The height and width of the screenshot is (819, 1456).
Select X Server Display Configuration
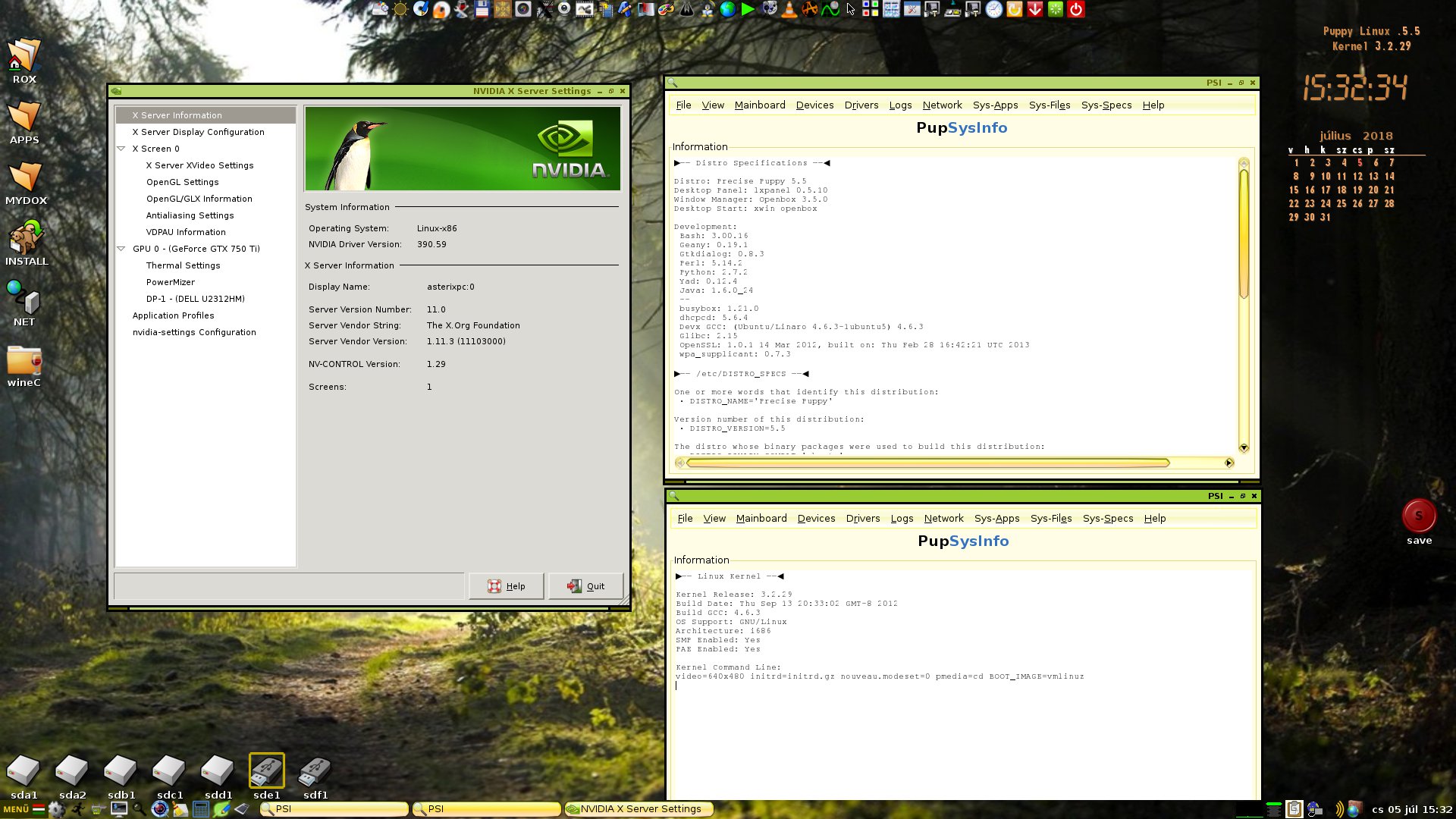(198, 132)
